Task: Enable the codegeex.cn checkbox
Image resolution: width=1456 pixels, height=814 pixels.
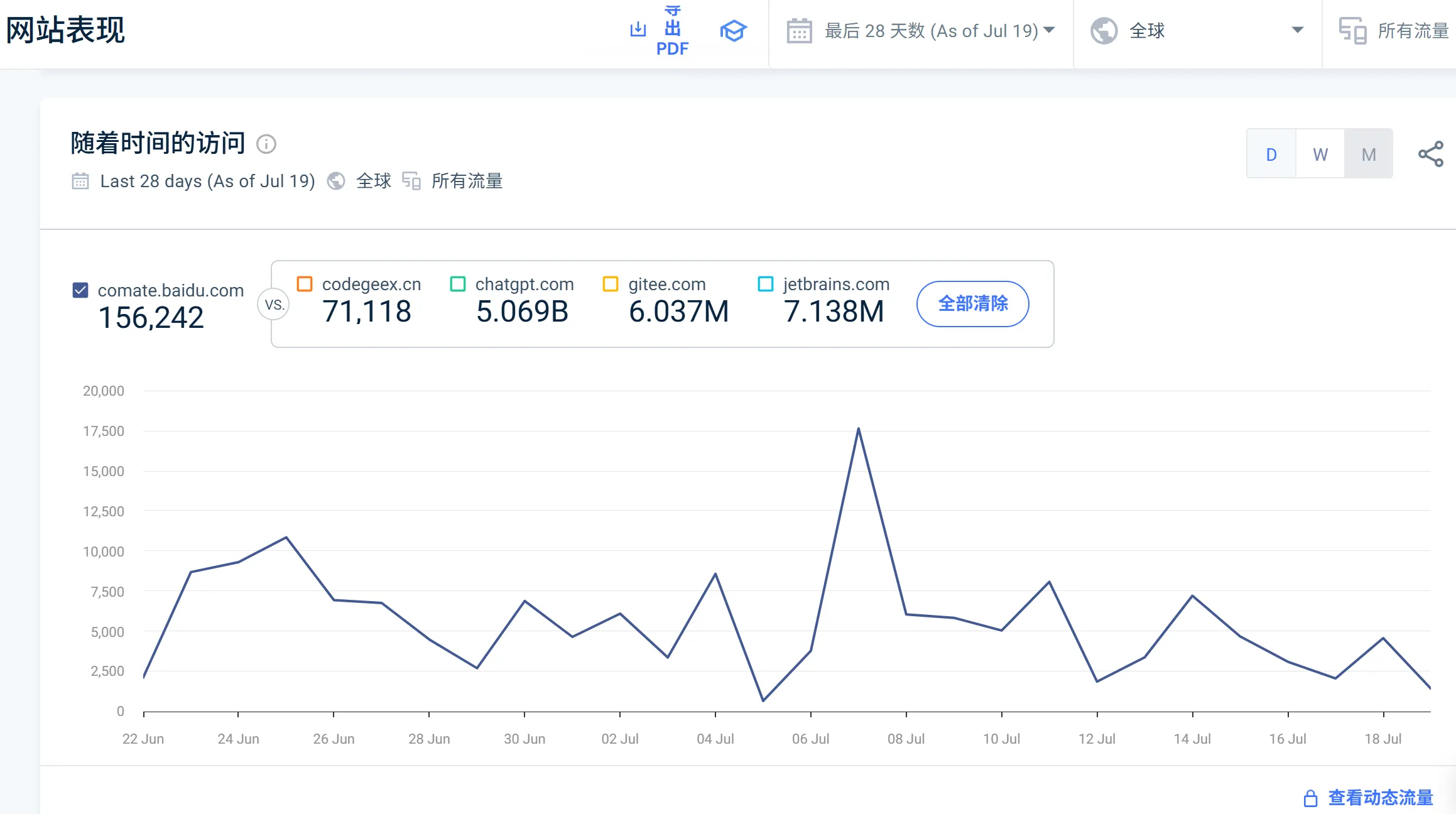Action: (x=305, y=284)
